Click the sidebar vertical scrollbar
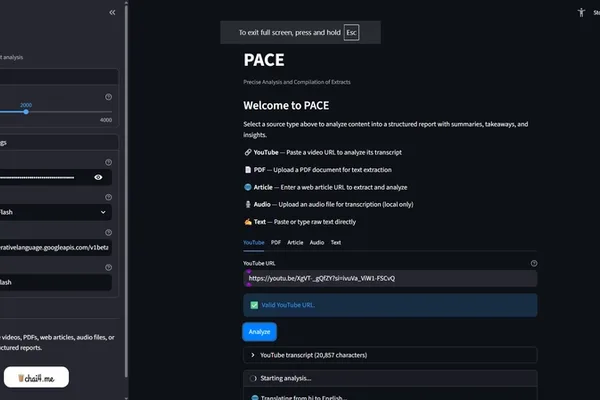 [126, 191]
